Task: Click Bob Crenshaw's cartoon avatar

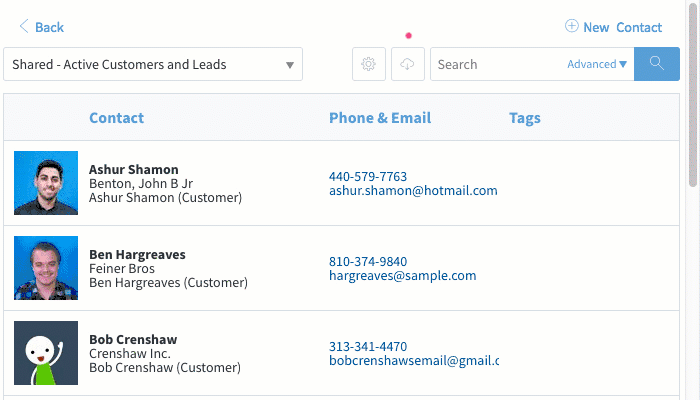Action: [x=46, y=353]
